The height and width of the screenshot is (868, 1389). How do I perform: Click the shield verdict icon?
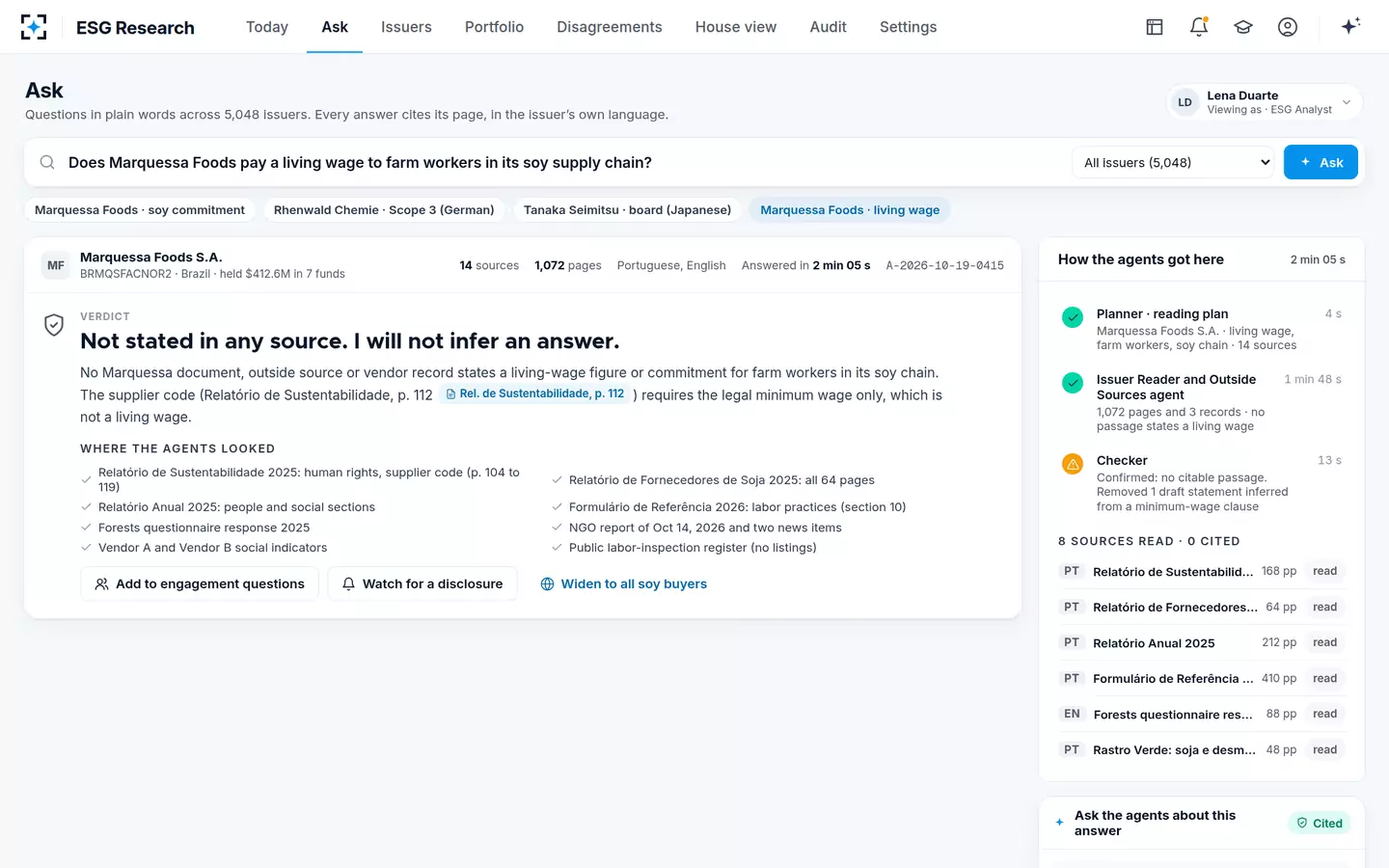pyautogui.click(x=54, y=325)
